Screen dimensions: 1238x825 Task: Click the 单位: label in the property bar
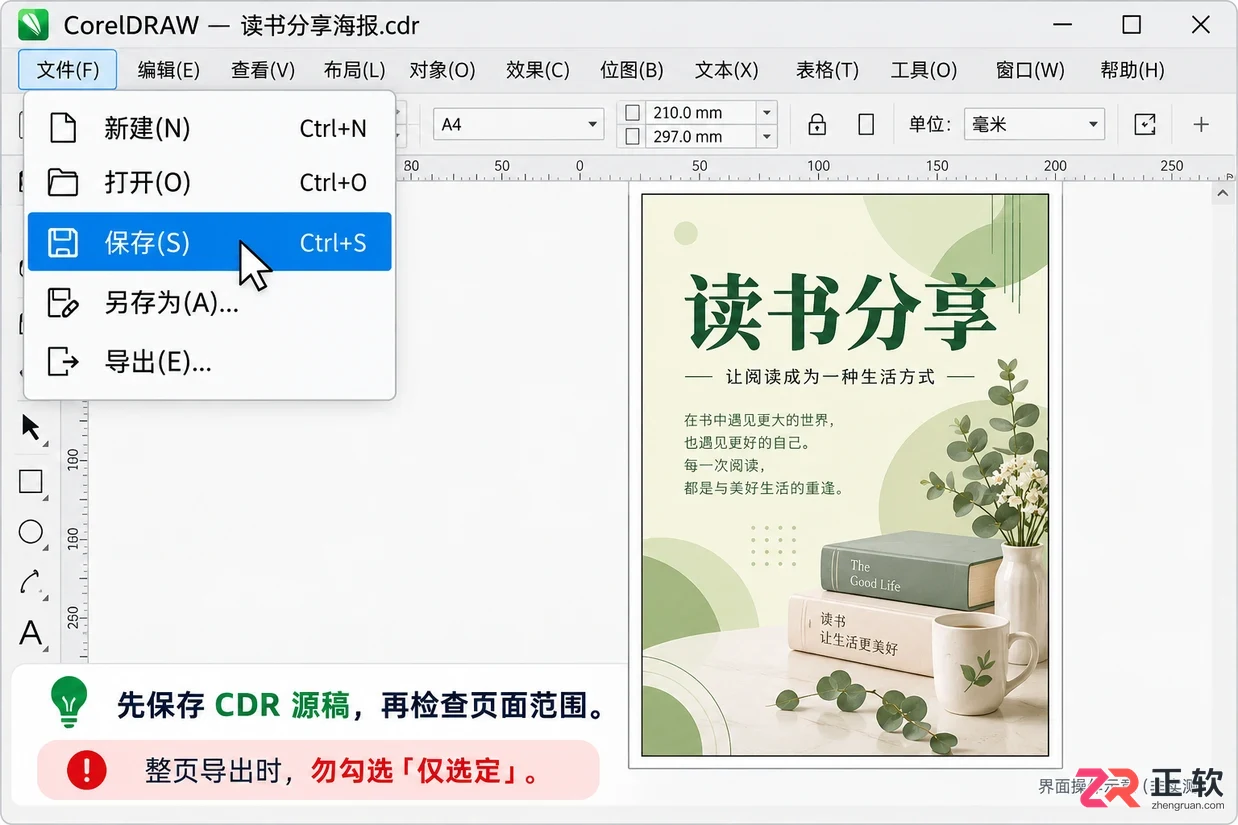[x=929, y=125]
